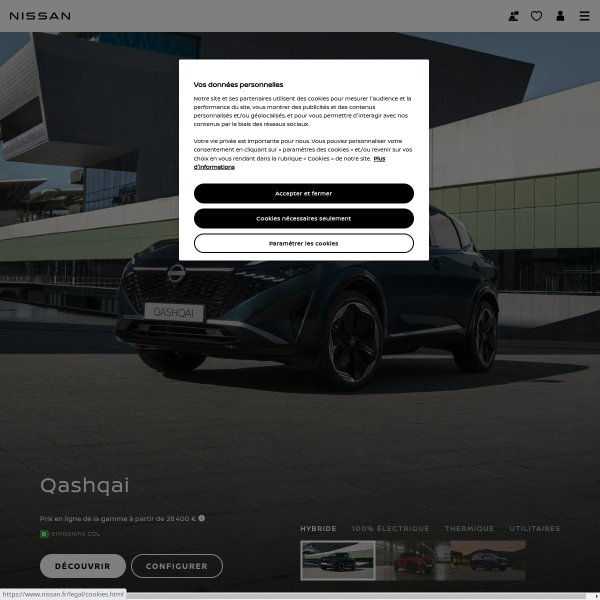Click Accepter et fermer button
Image resolution: width=600 pixels, height=600 pixels.
click(x=303, y=193)
